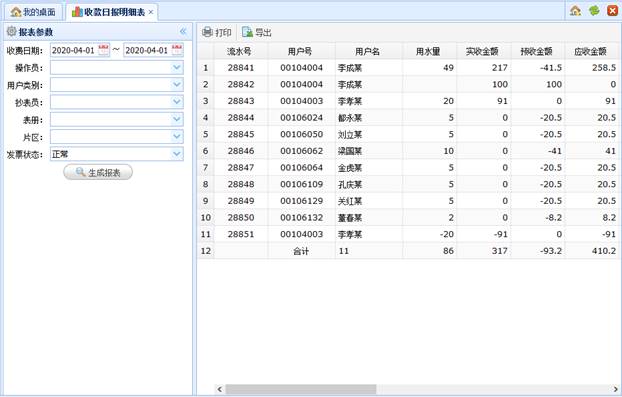Image resolution: width=622 pixels, height=397 pixels.
Task: Sort by 应收金额 column header
Action: [x=592, y=51]
